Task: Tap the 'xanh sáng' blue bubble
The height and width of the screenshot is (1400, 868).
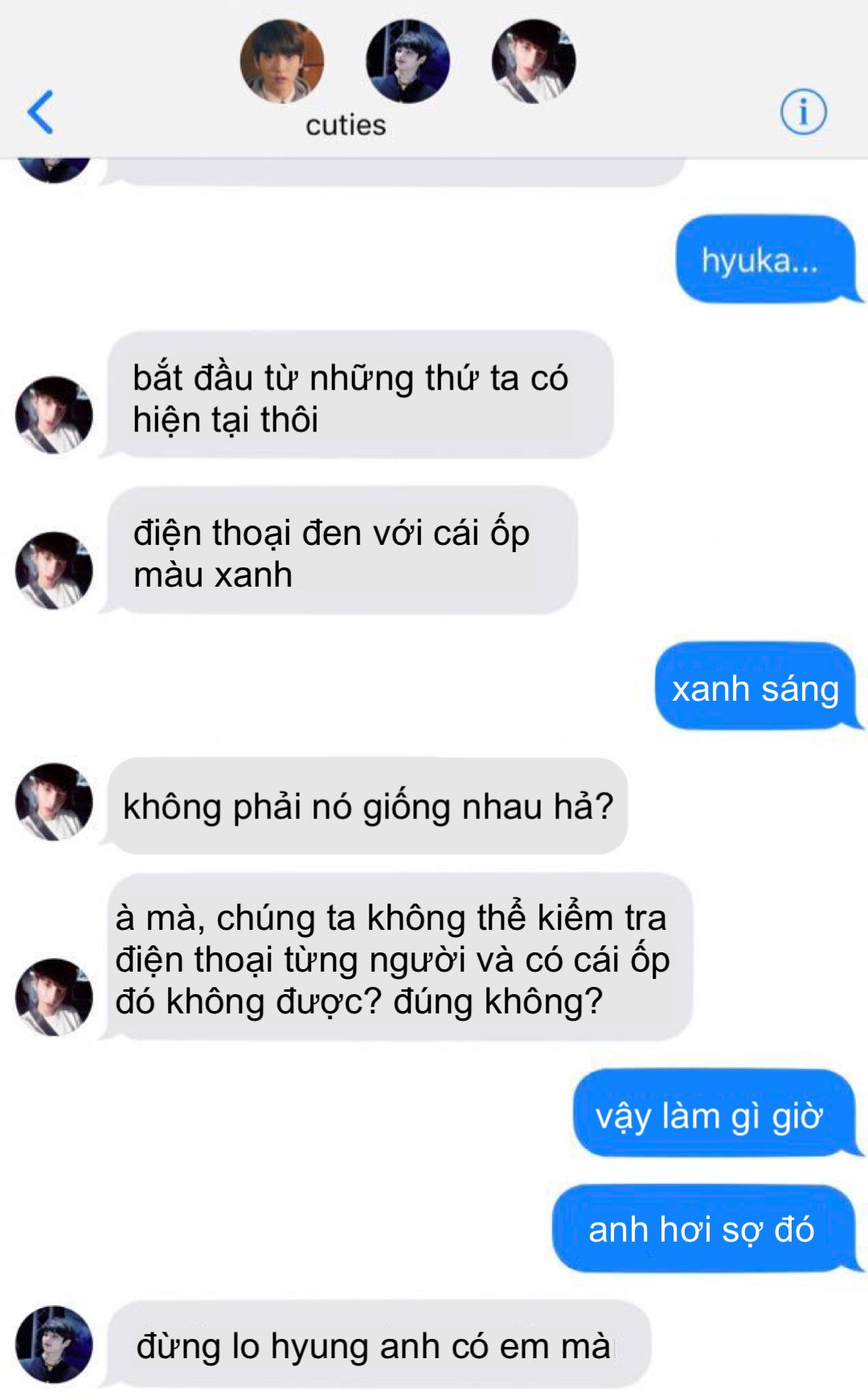Action: pyautogui.click(x=756, y=686)
